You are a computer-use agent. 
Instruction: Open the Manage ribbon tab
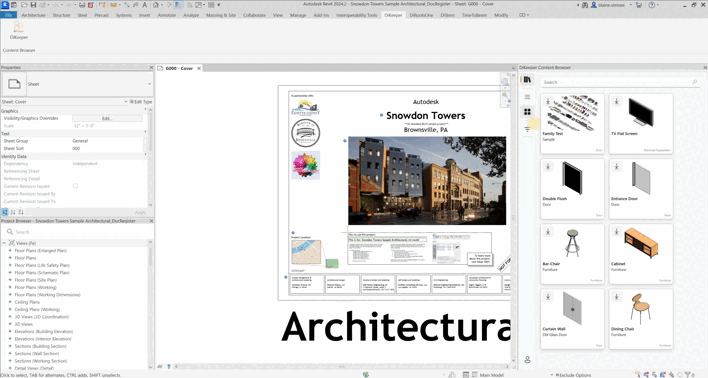coord(298,15)
